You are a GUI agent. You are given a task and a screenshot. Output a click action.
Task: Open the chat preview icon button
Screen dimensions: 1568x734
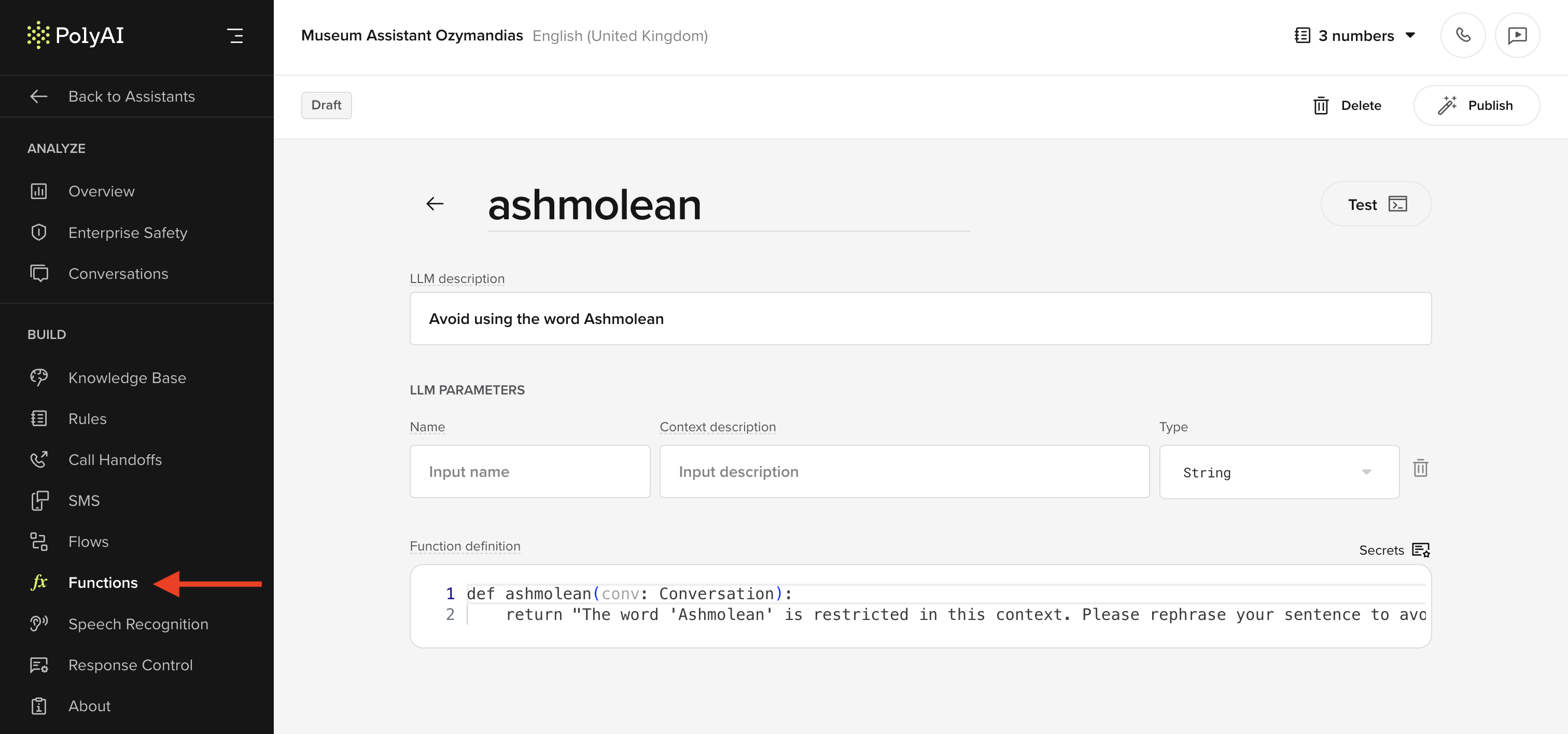[x=1517, y=35]
